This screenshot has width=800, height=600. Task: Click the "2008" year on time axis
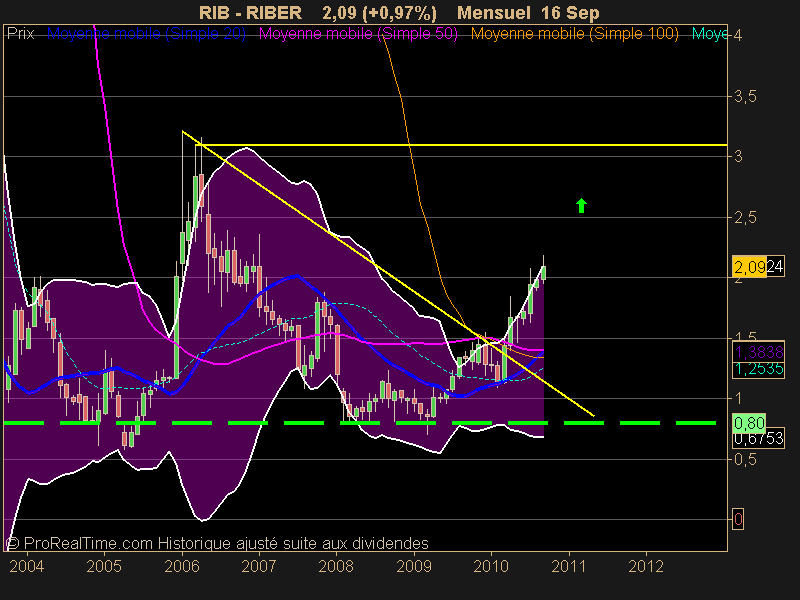[x=336, y=566]
